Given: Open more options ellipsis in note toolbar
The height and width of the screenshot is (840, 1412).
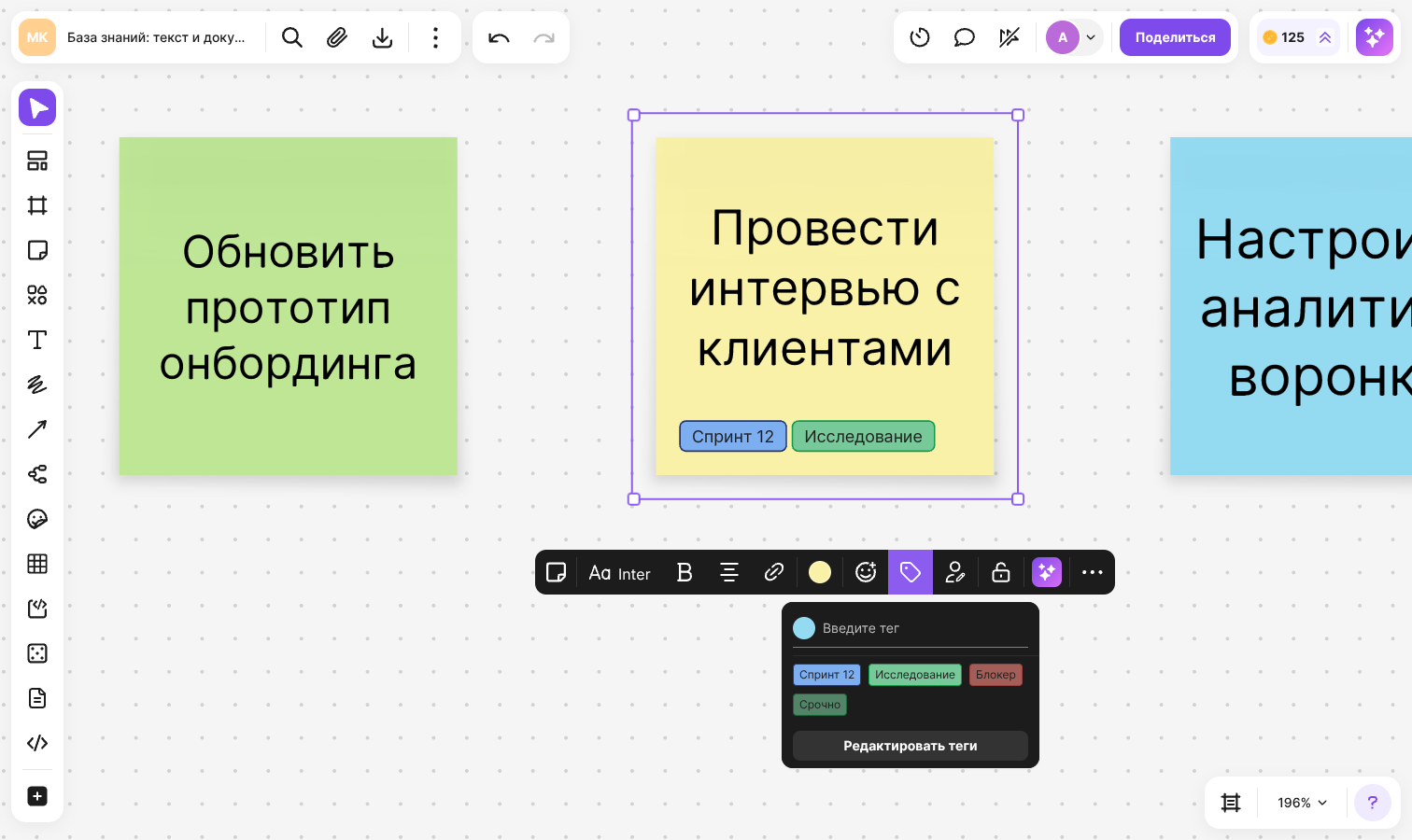Looking at the screenshot, I should tap(1092, 572).
